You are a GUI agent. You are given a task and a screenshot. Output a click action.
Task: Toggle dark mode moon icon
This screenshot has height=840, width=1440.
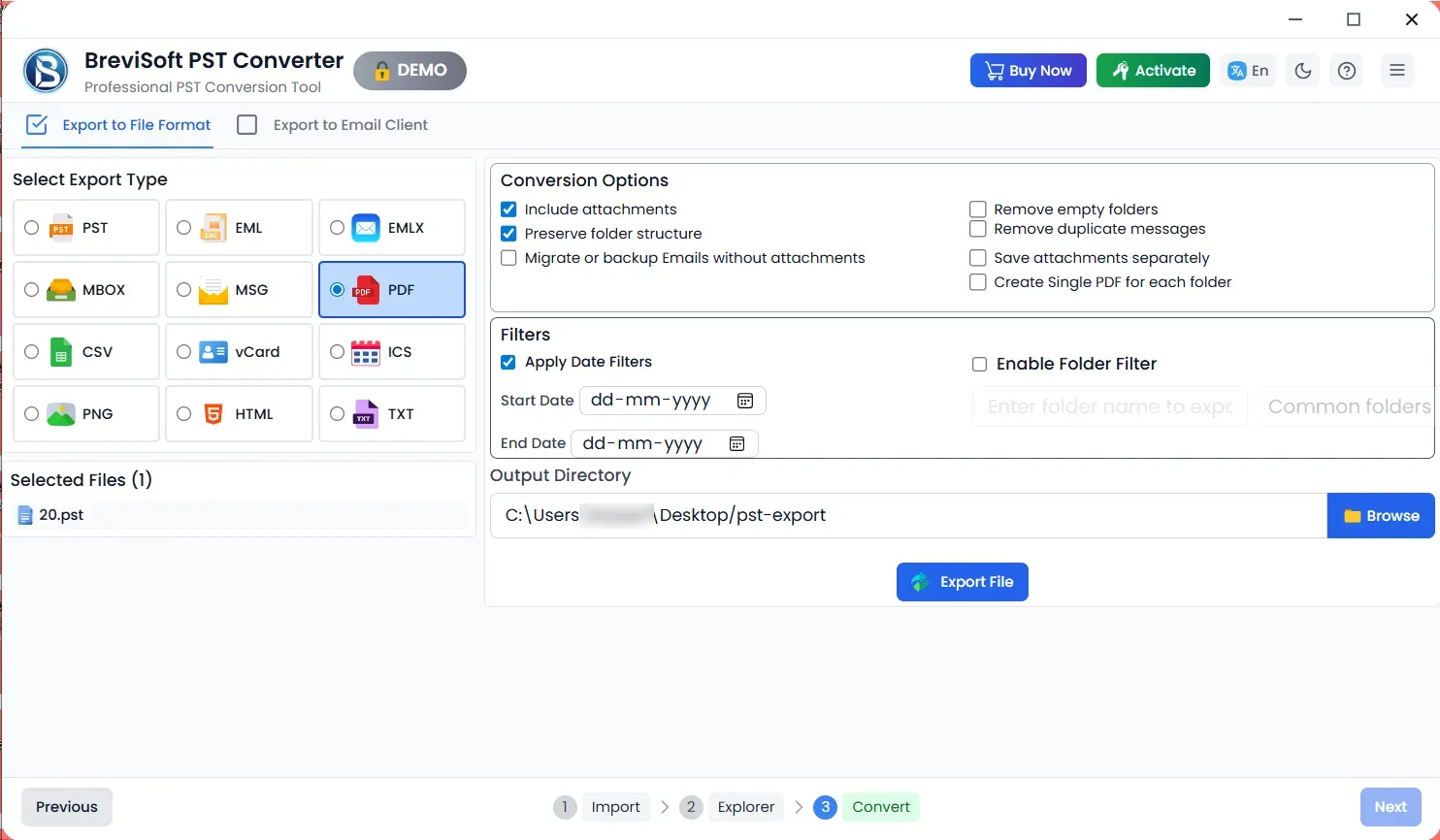tap(1302, 71)
